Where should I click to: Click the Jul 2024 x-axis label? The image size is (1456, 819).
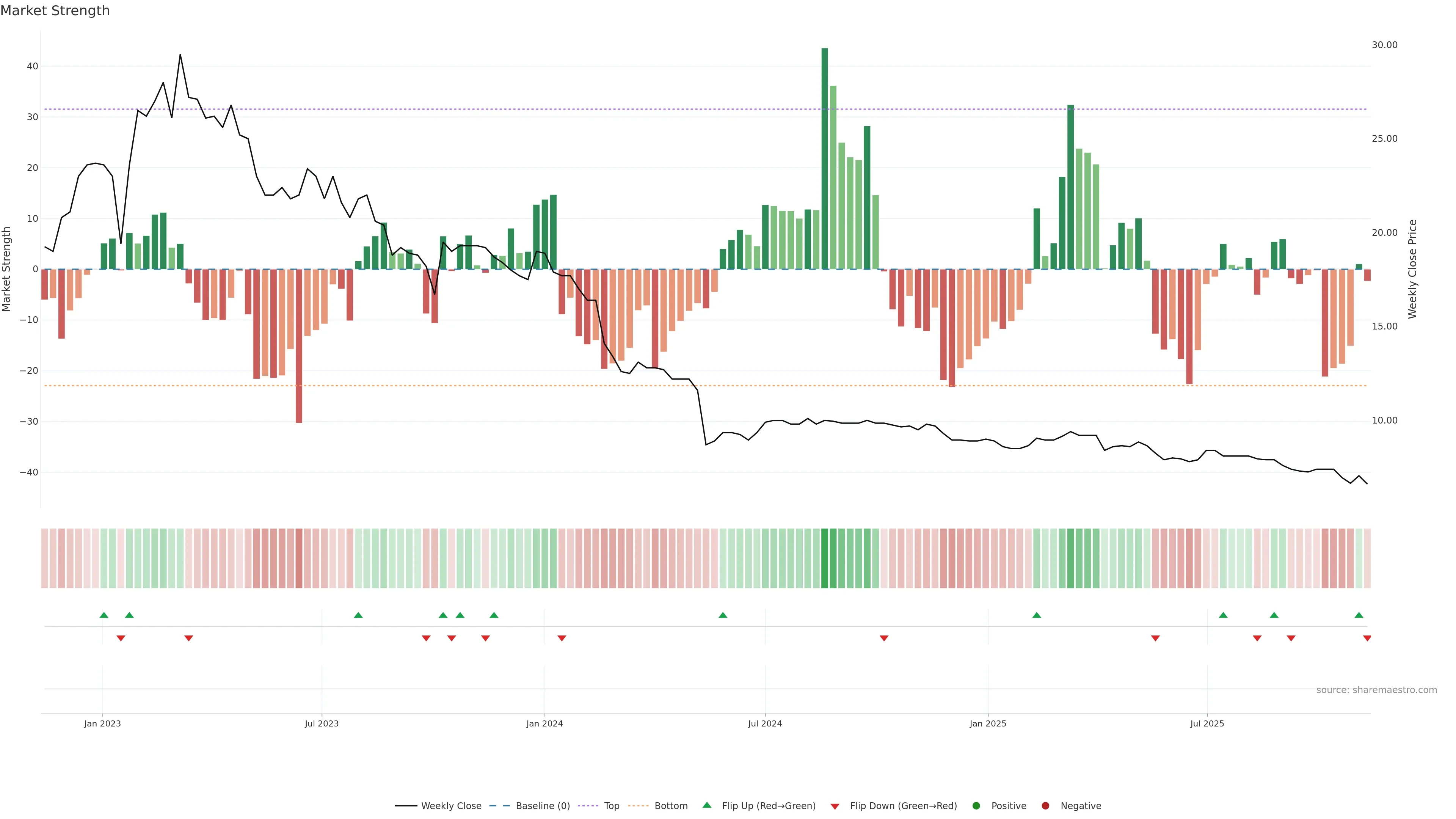(x=765, y=723)
